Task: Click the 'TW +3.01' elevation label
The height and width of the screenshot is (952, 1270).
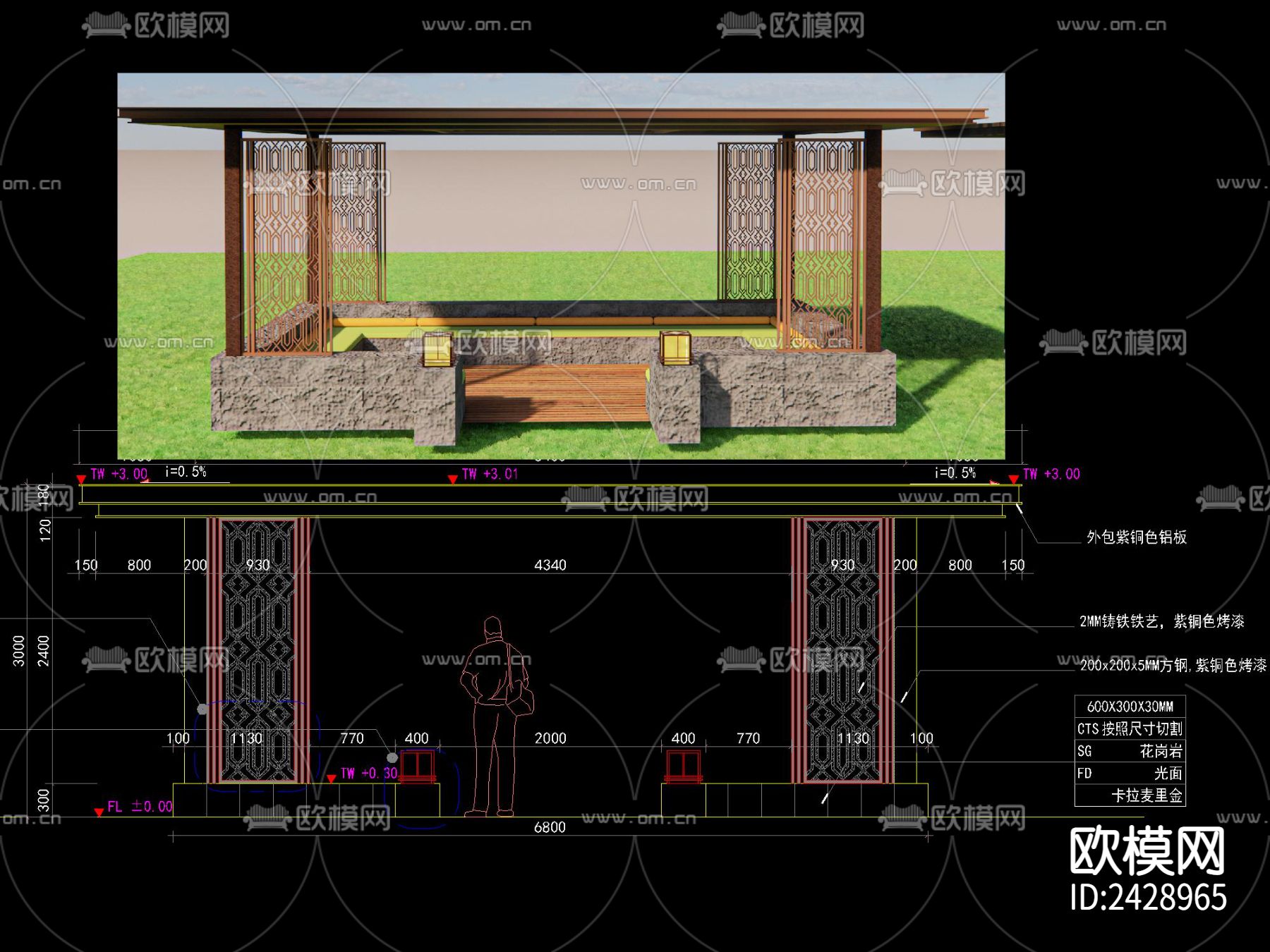Action: tap(490, 474)
